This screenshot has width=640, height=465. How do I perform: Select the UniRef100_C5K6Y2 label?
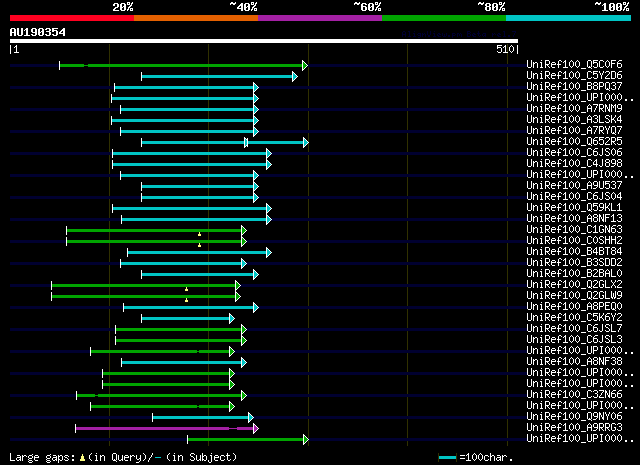click(x=574, y=318)
